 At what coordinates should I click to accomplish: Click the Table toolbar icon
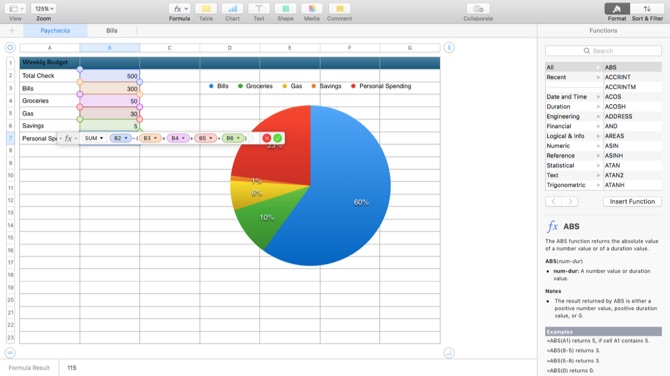click(x=206, y=9)
